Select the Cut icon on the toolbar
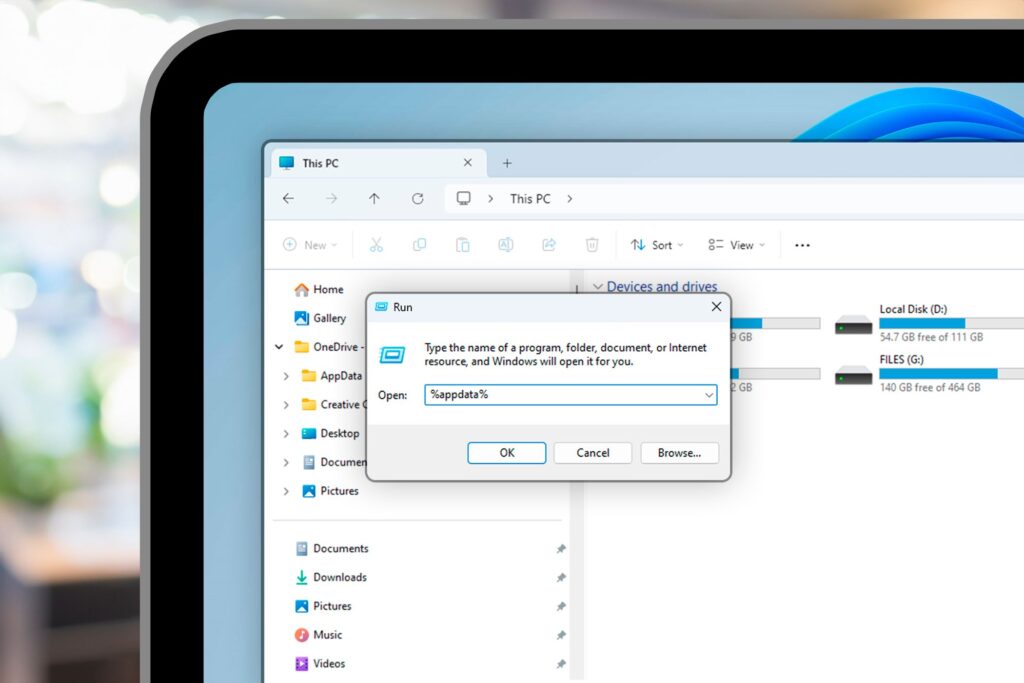 pos(376,244)
